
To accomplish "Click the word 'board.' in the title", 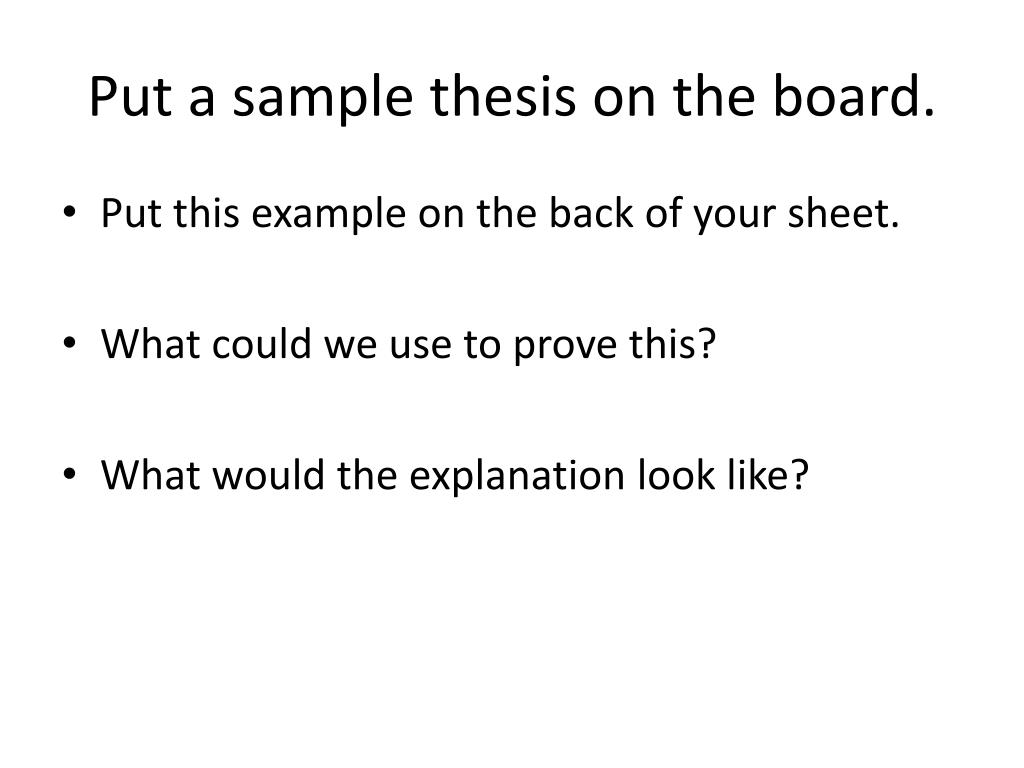I will pyautogui.click(x=854, y=97).
